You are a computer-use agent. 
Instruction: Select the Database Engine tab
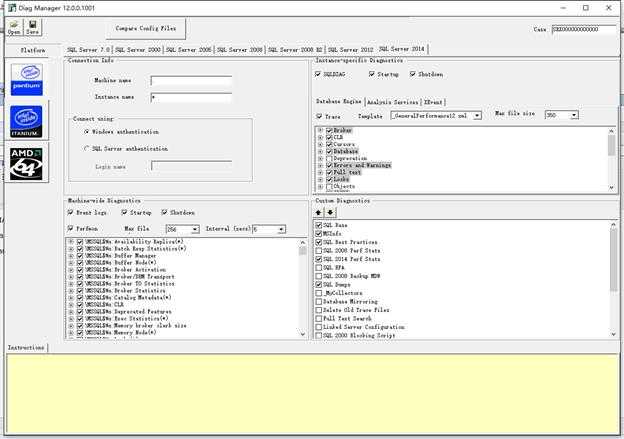(339, 101)
